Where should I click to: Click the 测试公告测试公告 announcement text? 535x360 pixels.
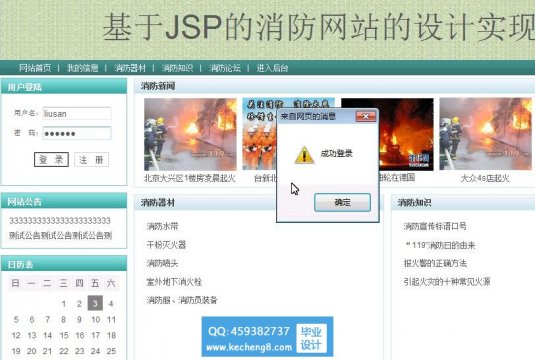tap(60, 235)
